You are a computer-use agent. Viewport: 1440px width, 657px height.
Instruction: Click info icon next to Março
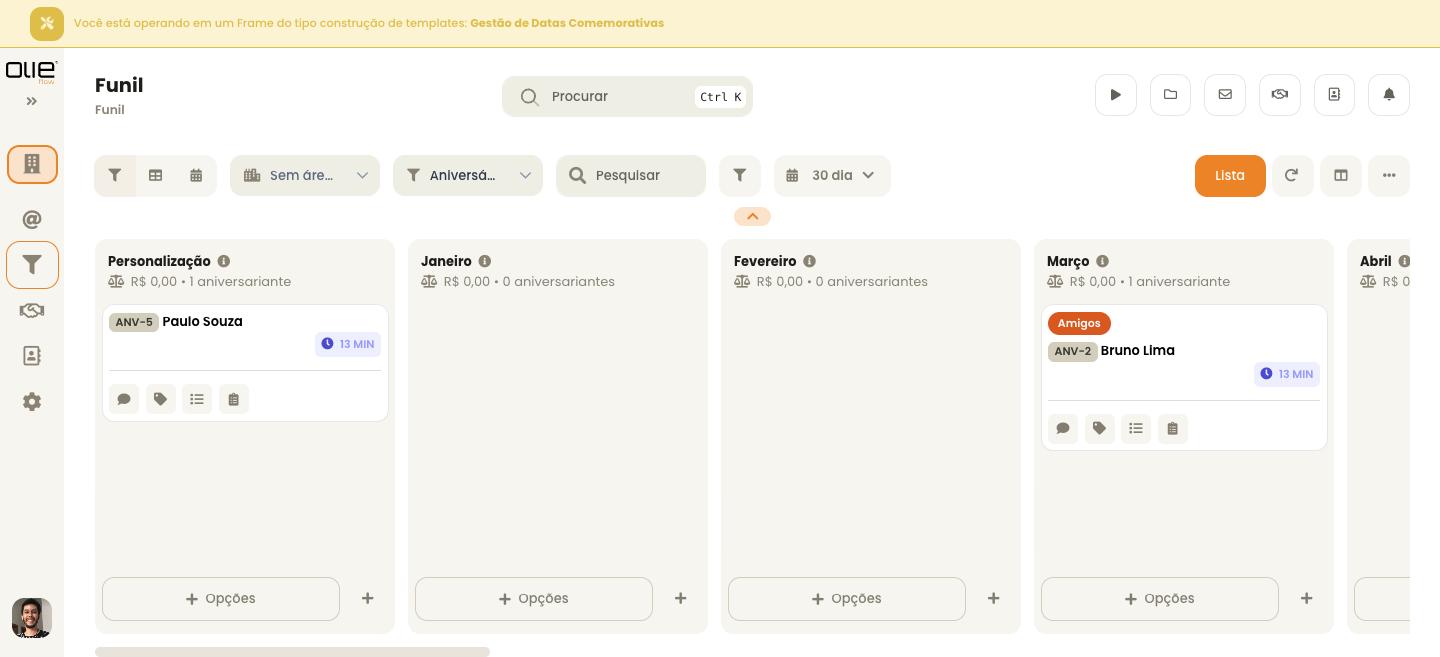[x=1102, y=261]
